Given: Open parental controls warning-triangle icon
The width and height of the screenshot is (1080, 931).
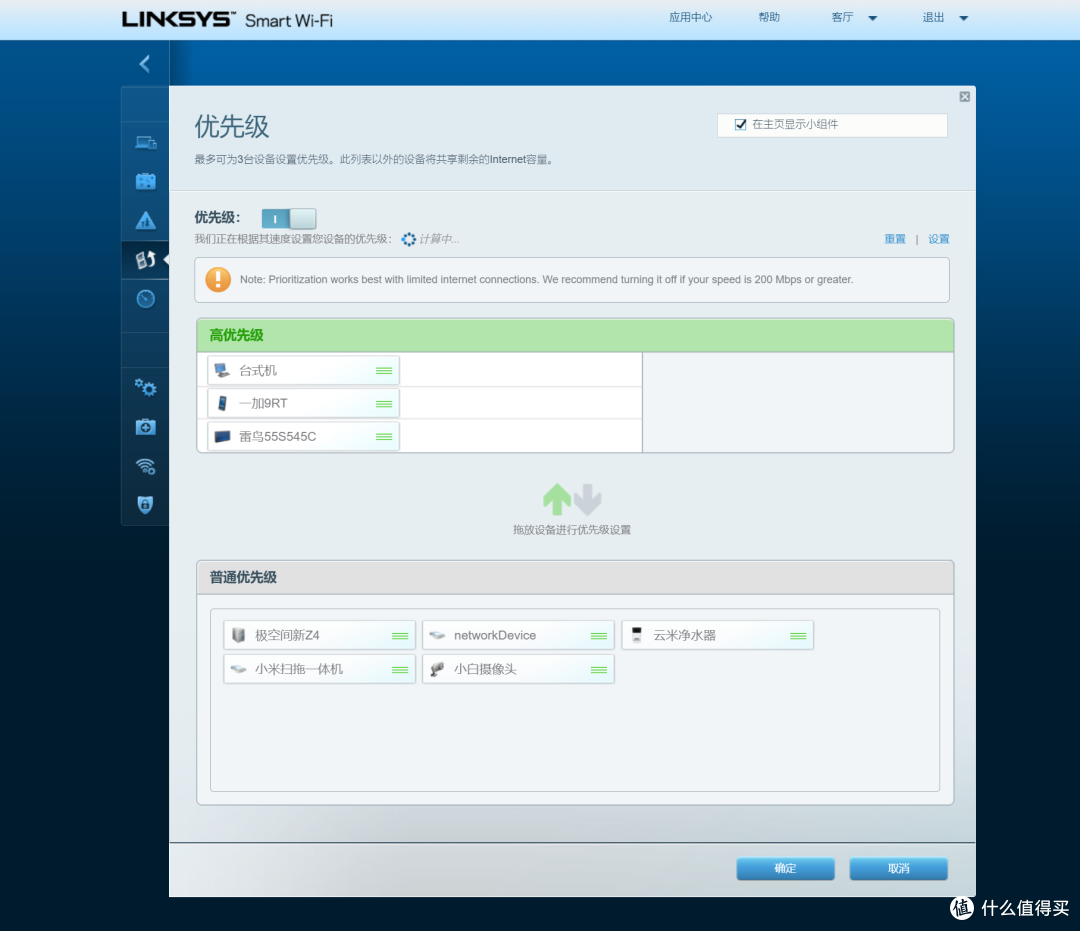Looking at the screenshot, I should coord(146,220).
